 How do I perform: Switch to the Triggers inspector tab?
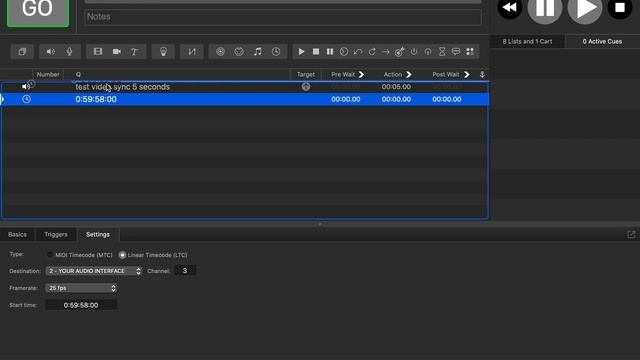(x=56, y=234)
